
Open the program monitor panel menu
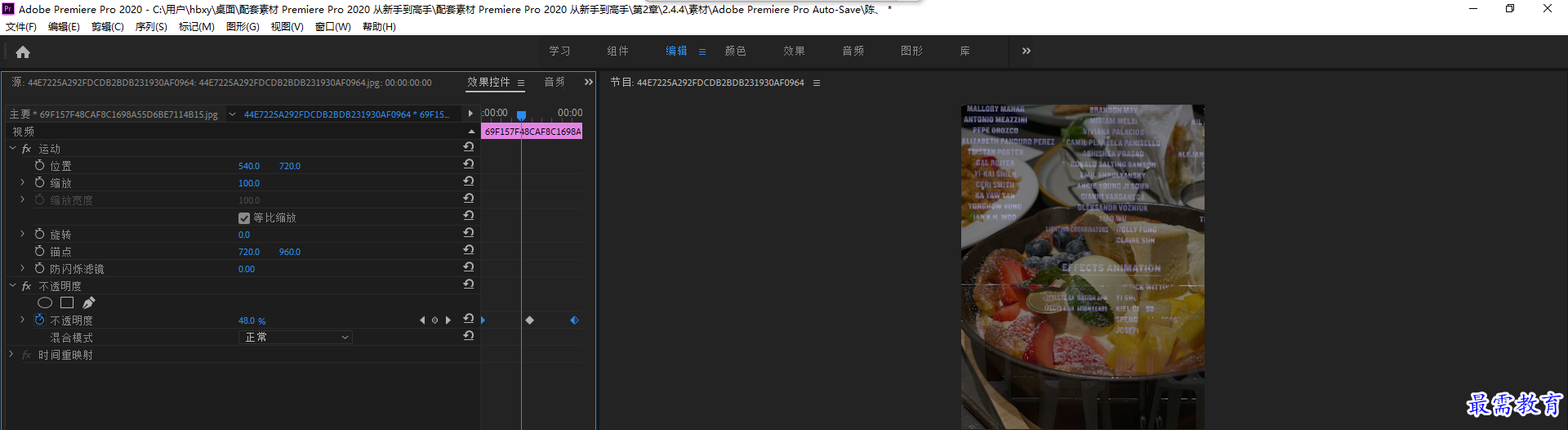click(817, 83)
